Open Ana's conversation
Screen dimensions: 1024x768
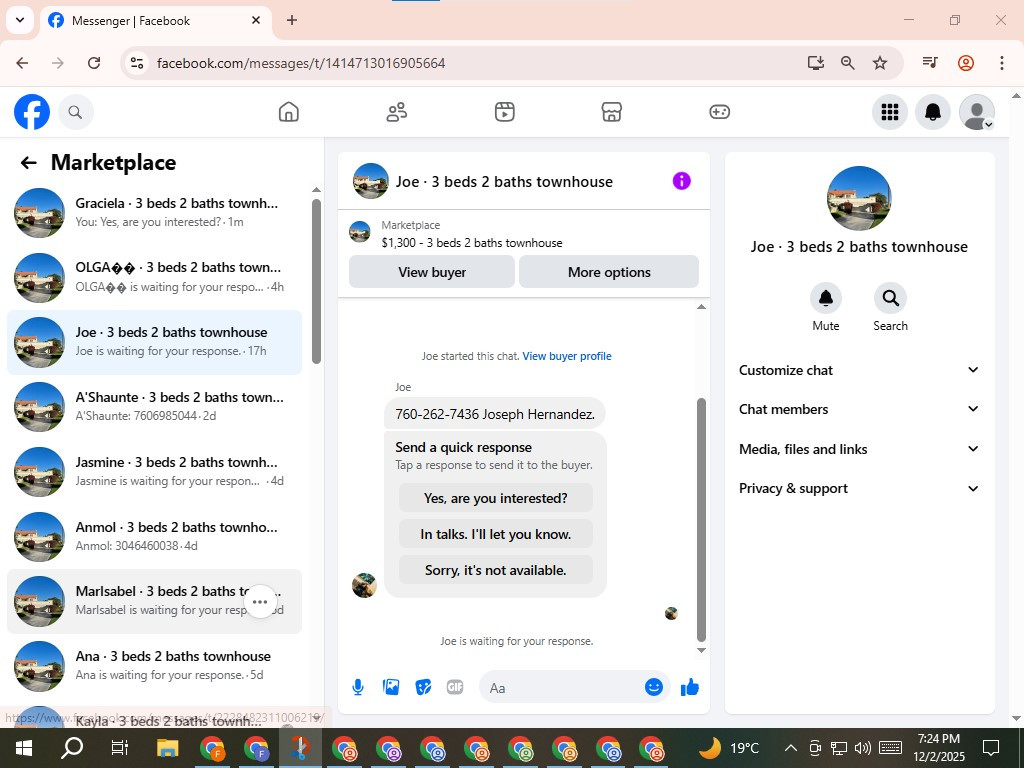point(155,666)
